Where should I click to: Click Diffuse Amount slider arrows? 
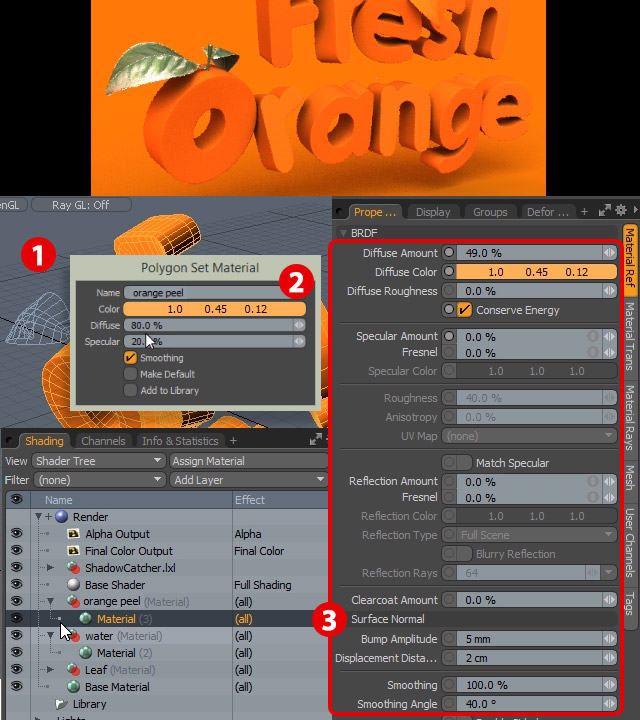[610, 253]
